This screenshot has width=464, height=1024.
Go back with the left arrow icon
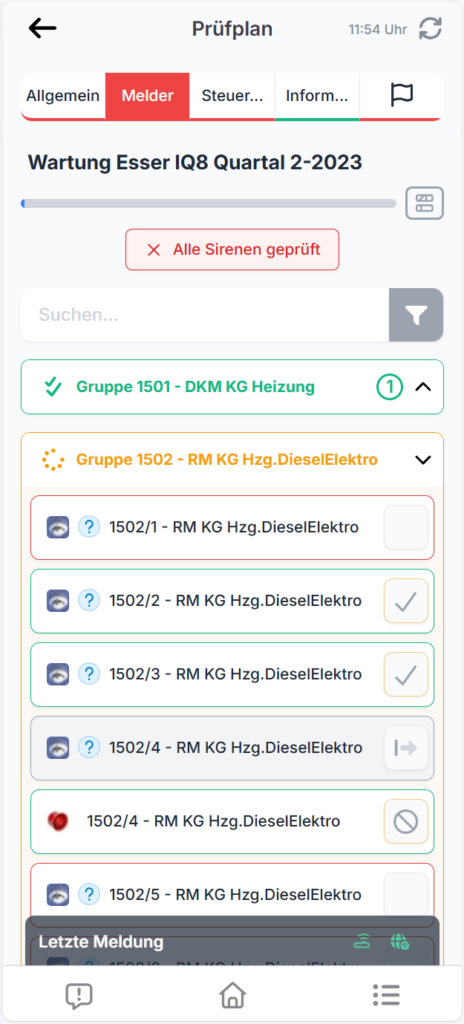tap(42, 29)
